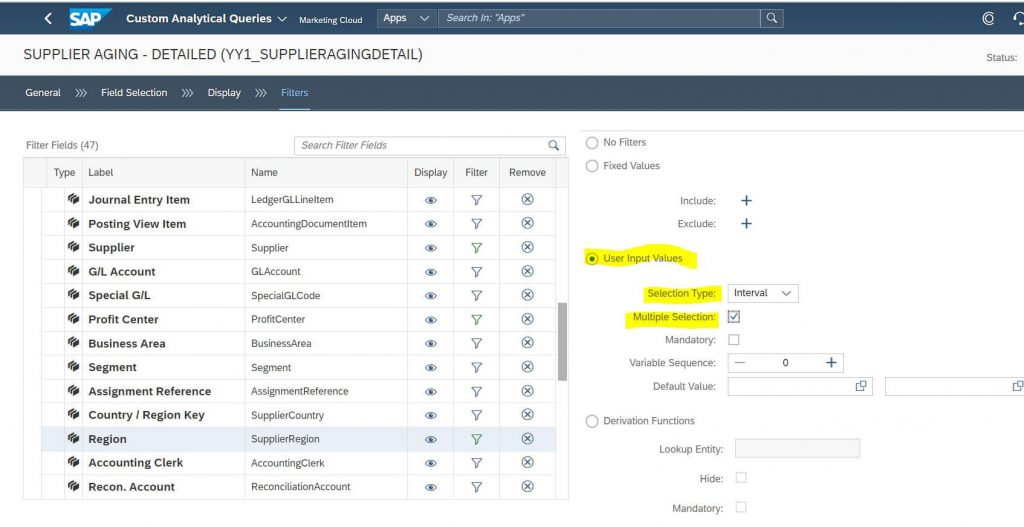Go back using the header back arrow
This screenshot has width=1024, height=527.
tap(48, 18)
